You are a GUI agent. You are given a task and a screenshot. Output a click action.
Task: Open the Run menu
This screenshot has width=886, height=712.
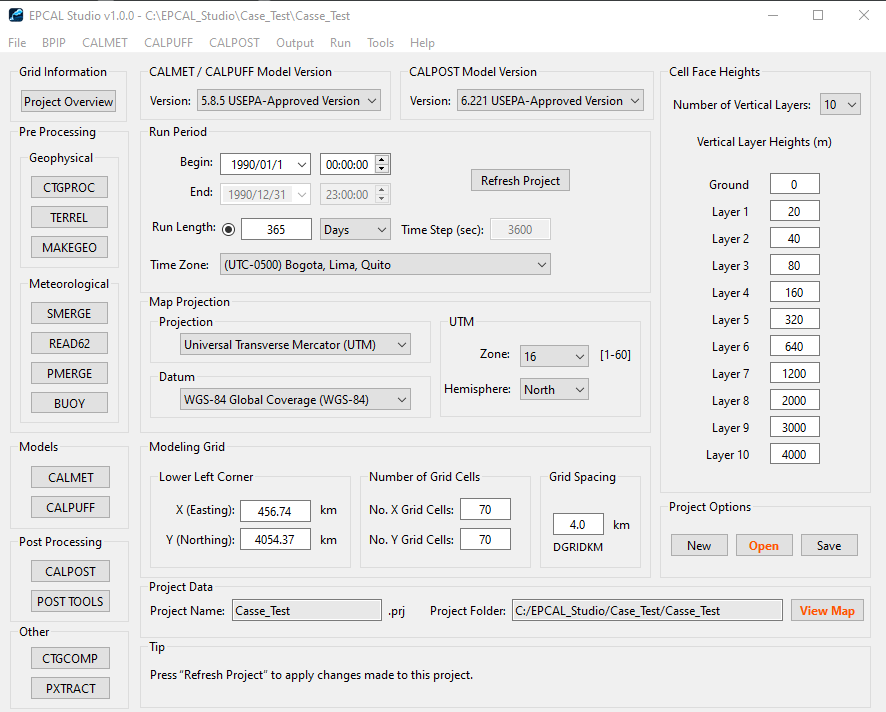[x=340, y=43]
